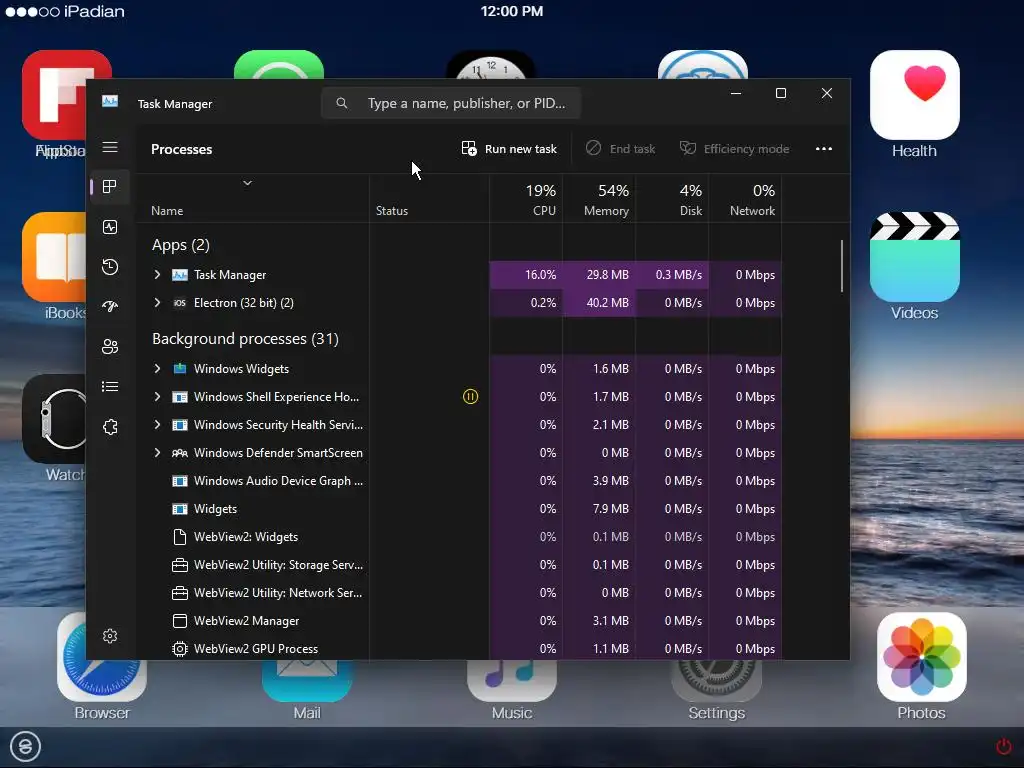Image resolution: width=1024 pixels, height=768 pixels.
Task: Open the iBooks app icon
Action: [54, 257]
